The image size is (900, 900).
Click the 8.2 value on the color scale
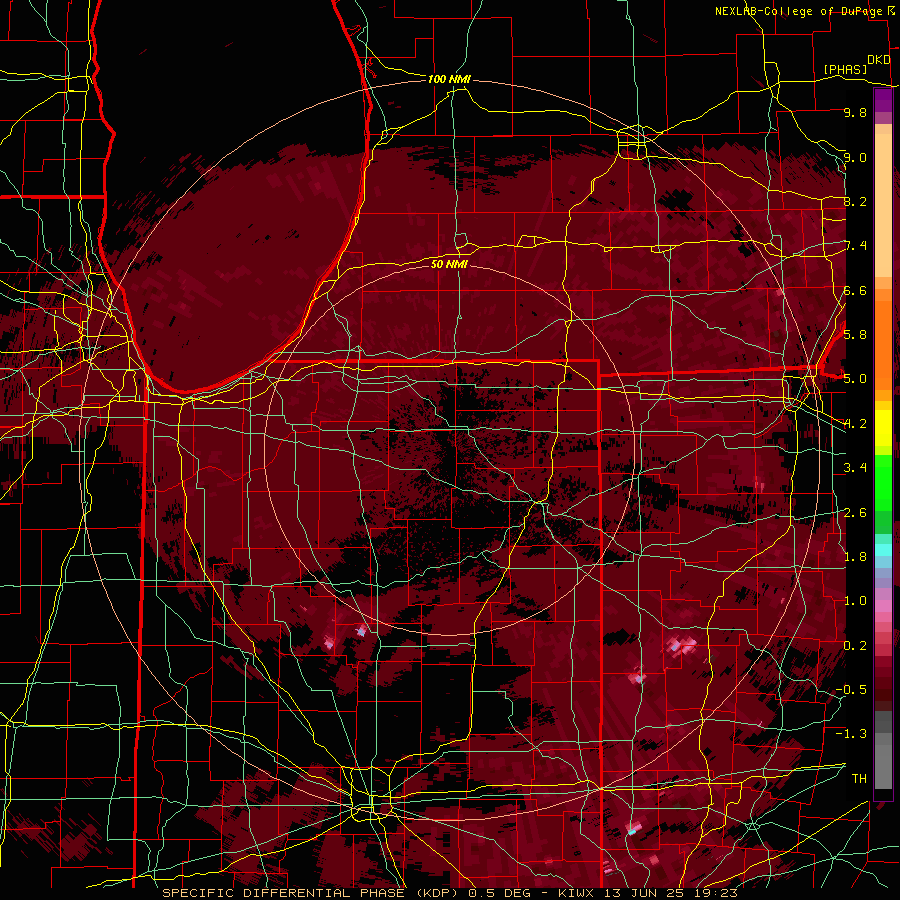[855, 201]
